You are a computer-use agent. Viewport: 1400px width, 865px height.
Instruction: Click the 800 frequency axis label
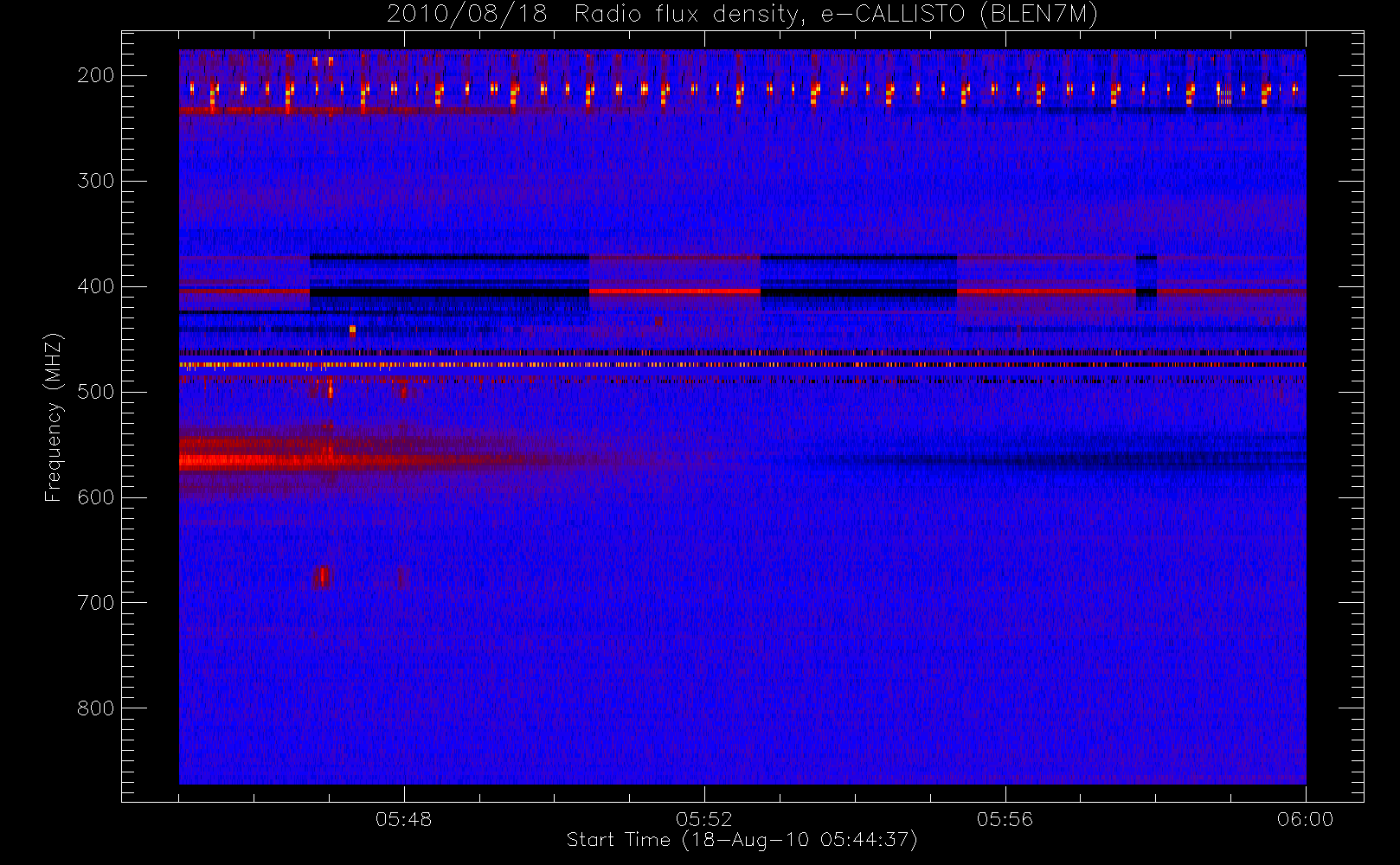96,708
